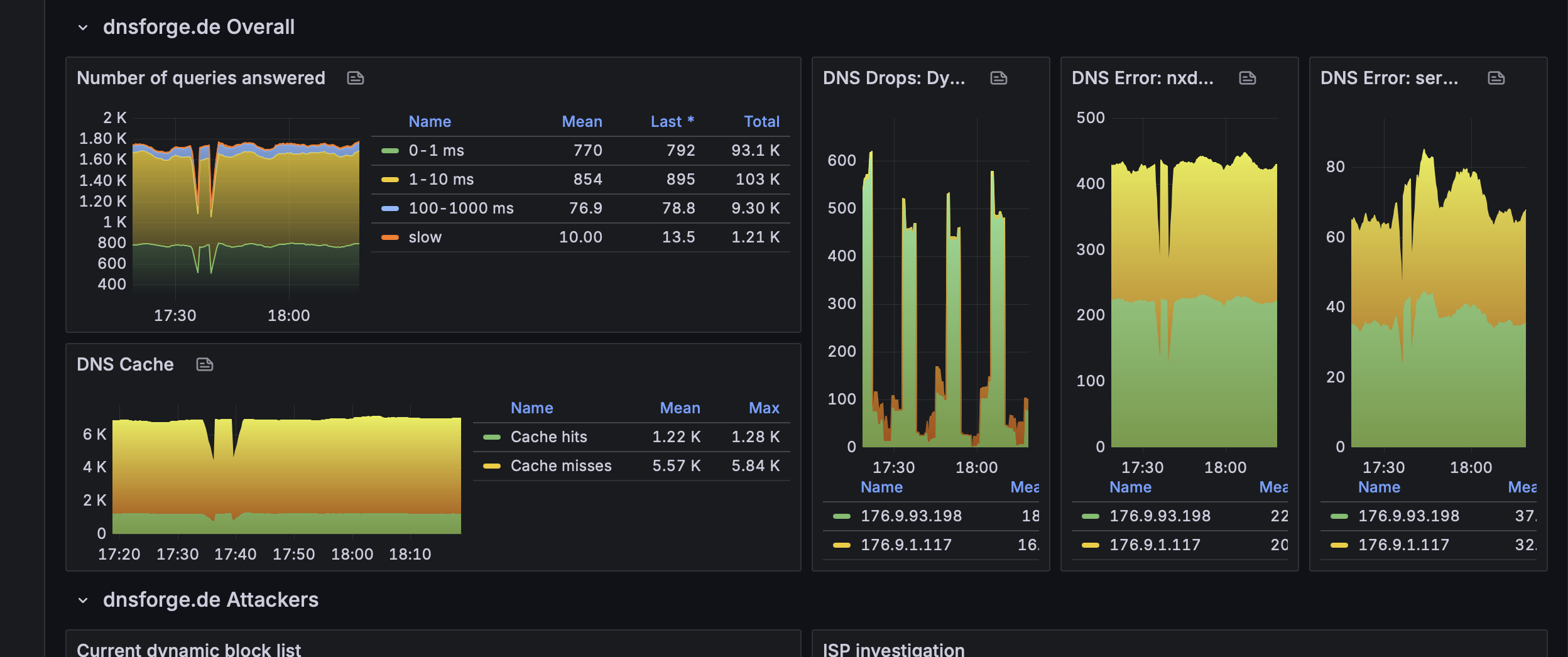The height and width of the screenshot is (657, 1568).
Task: Toggle the 1-10 ms series visibility
Action: click(441, 180)
